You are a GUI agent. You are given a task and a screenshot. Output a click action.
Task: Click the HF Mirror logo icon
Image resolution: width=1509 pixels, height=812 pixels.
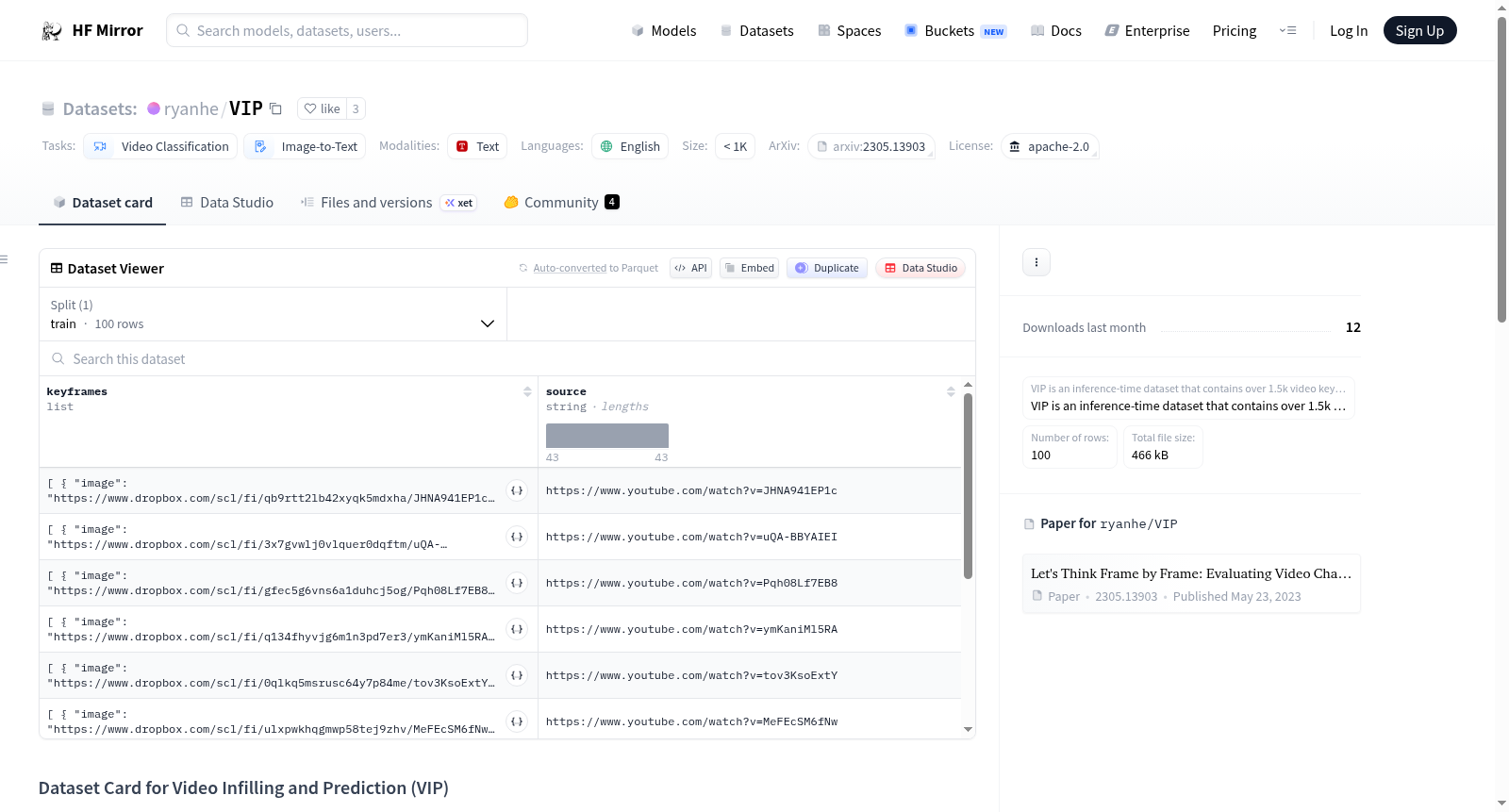click(52, 31)
